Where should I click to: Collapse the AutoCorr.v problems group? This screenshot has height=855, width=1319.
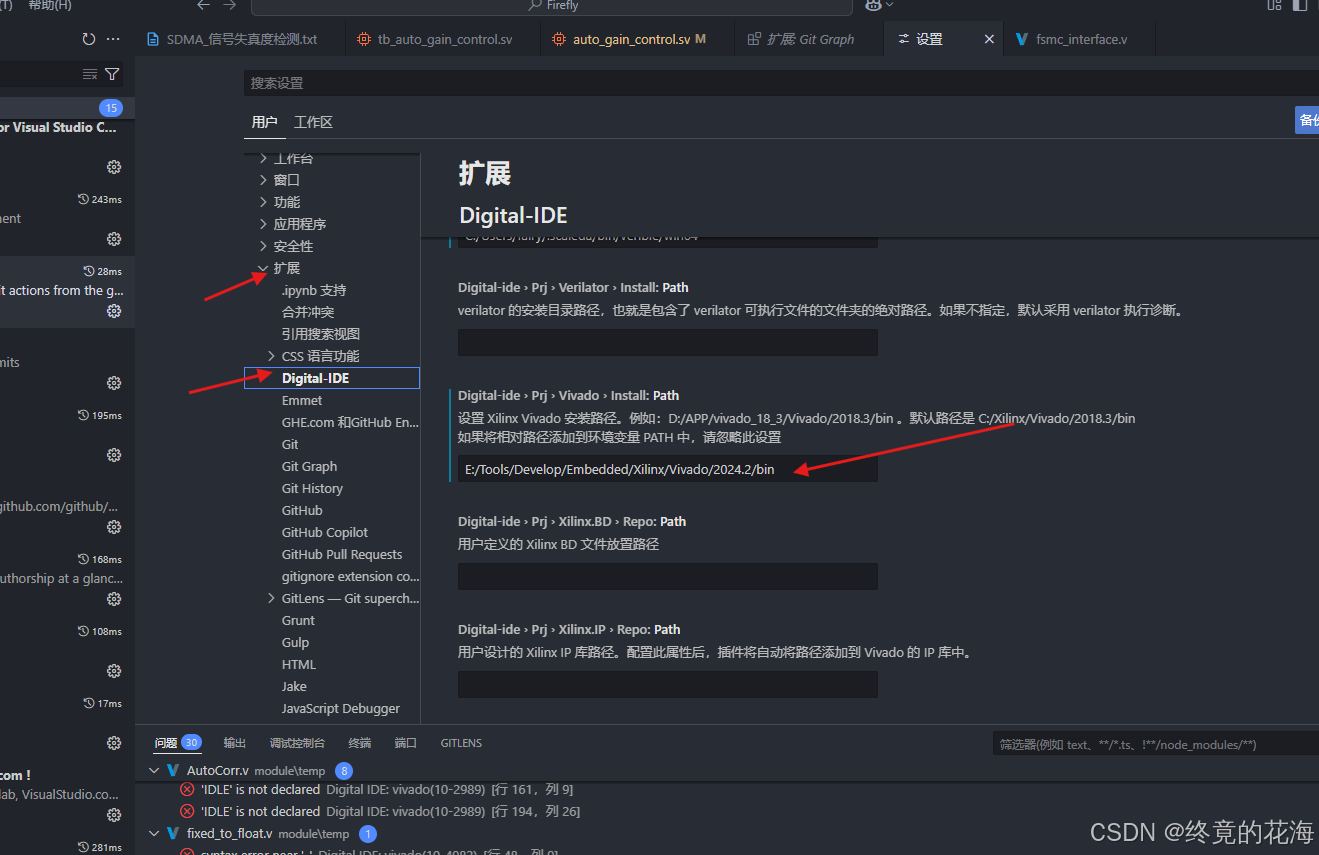[x=154, y=770]
